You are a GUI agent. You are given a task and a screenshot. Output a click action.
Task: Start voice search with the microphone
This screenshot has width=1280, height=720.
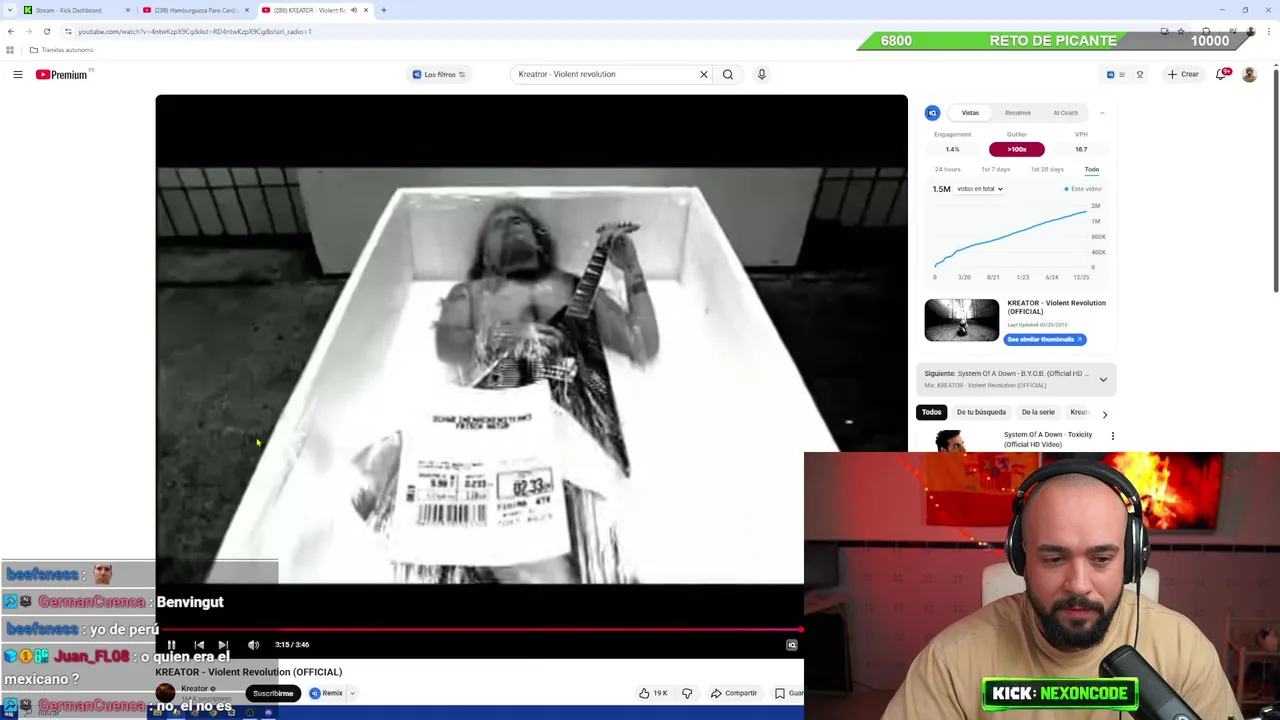pos(762,74)
